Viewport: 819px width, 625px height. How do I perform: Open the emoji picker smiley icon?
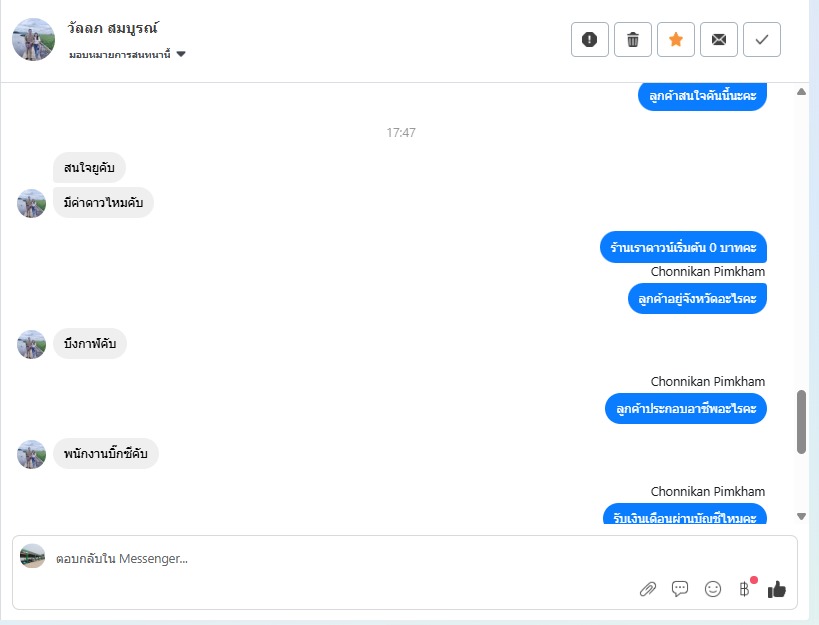pyautogui.click(x=712, y=589)
